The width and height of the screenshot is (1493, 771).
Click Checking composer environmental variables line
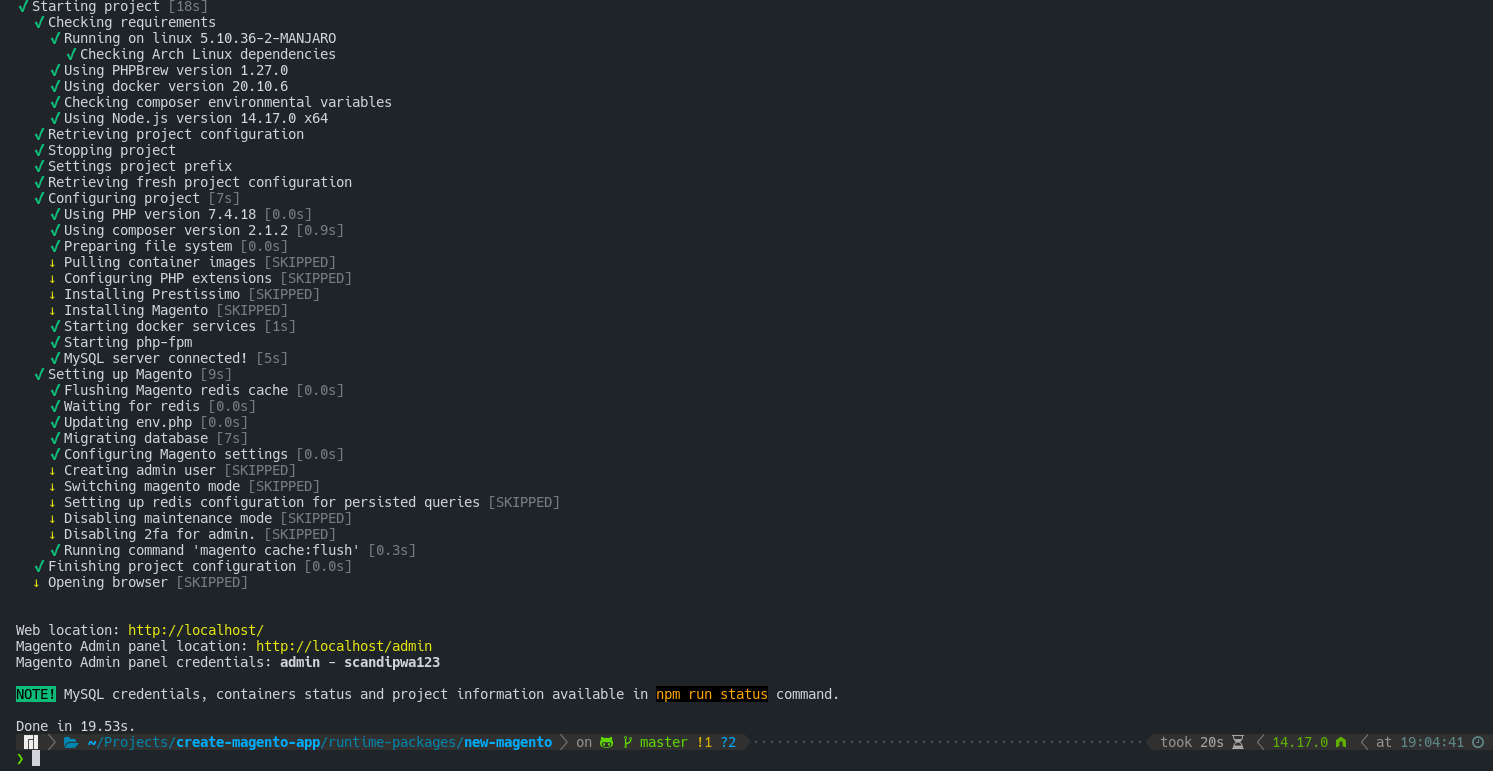(x=228, y=102)
